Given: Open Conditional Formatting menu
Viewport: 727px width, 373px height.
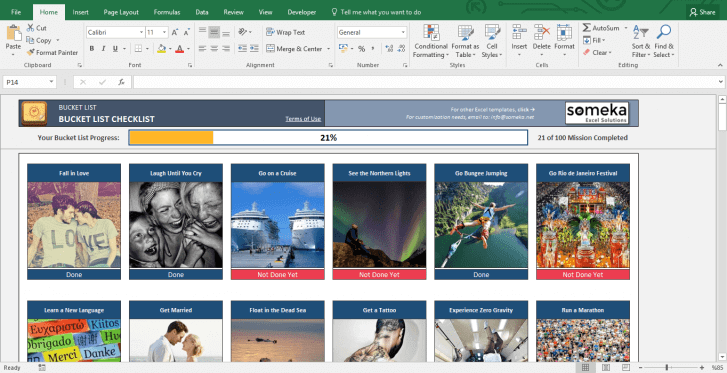Looking at the screenshot, I should [x=431, y=41].
